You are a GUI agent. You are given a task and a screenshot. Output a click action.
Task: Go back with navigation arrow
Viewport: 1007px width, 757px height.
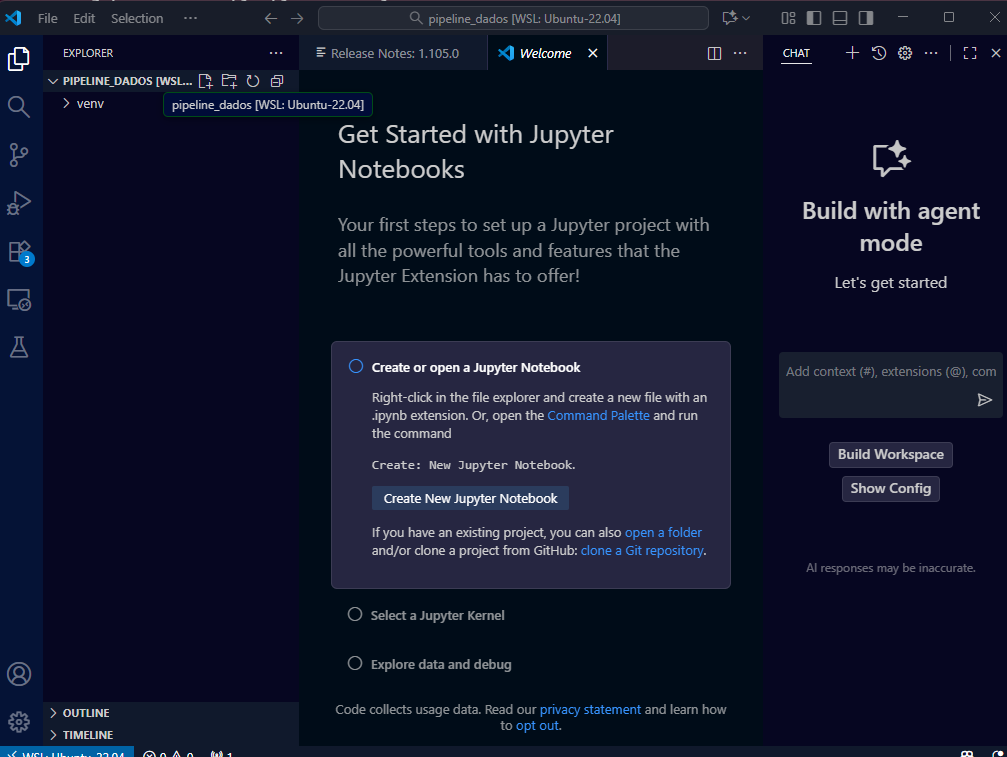pyautogui.click(x=271, y=19)
